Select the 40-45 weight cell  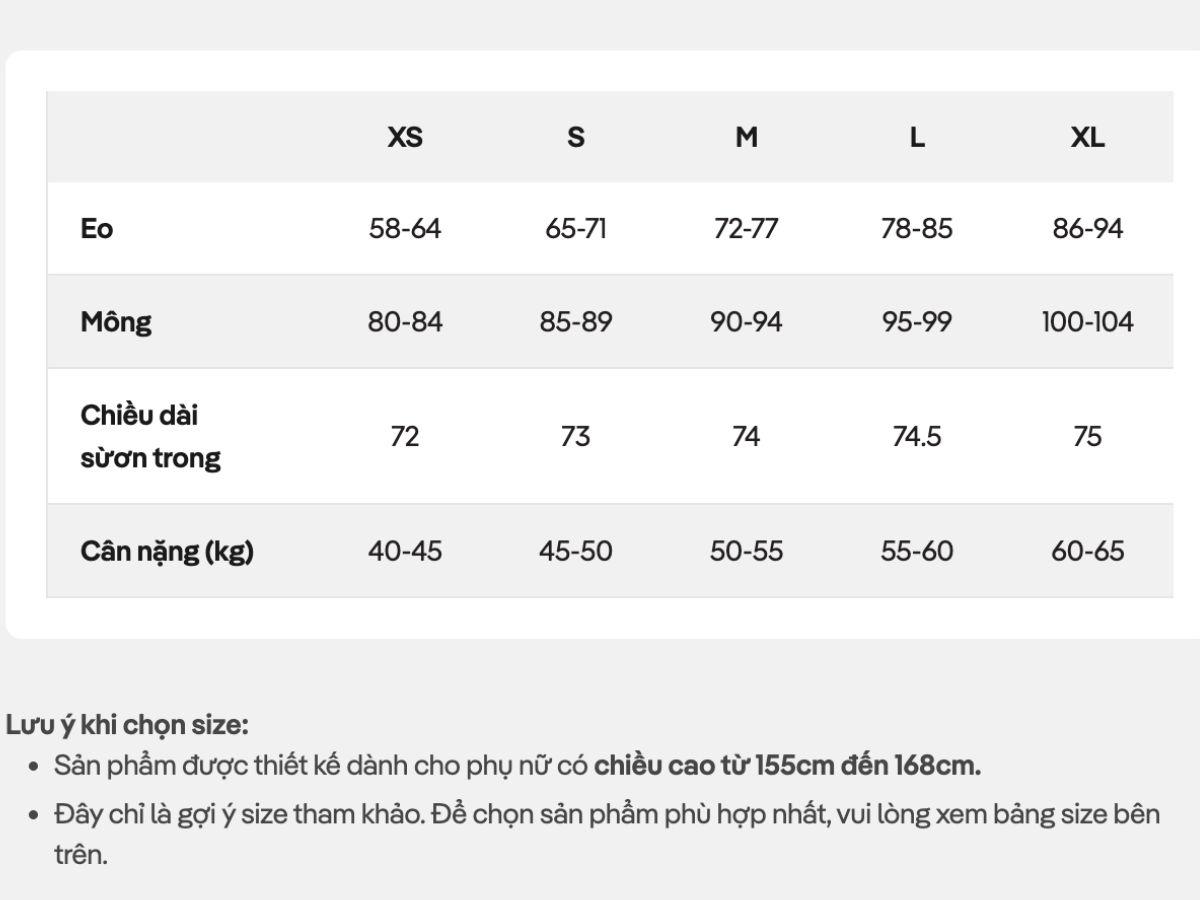coord(405,551)
